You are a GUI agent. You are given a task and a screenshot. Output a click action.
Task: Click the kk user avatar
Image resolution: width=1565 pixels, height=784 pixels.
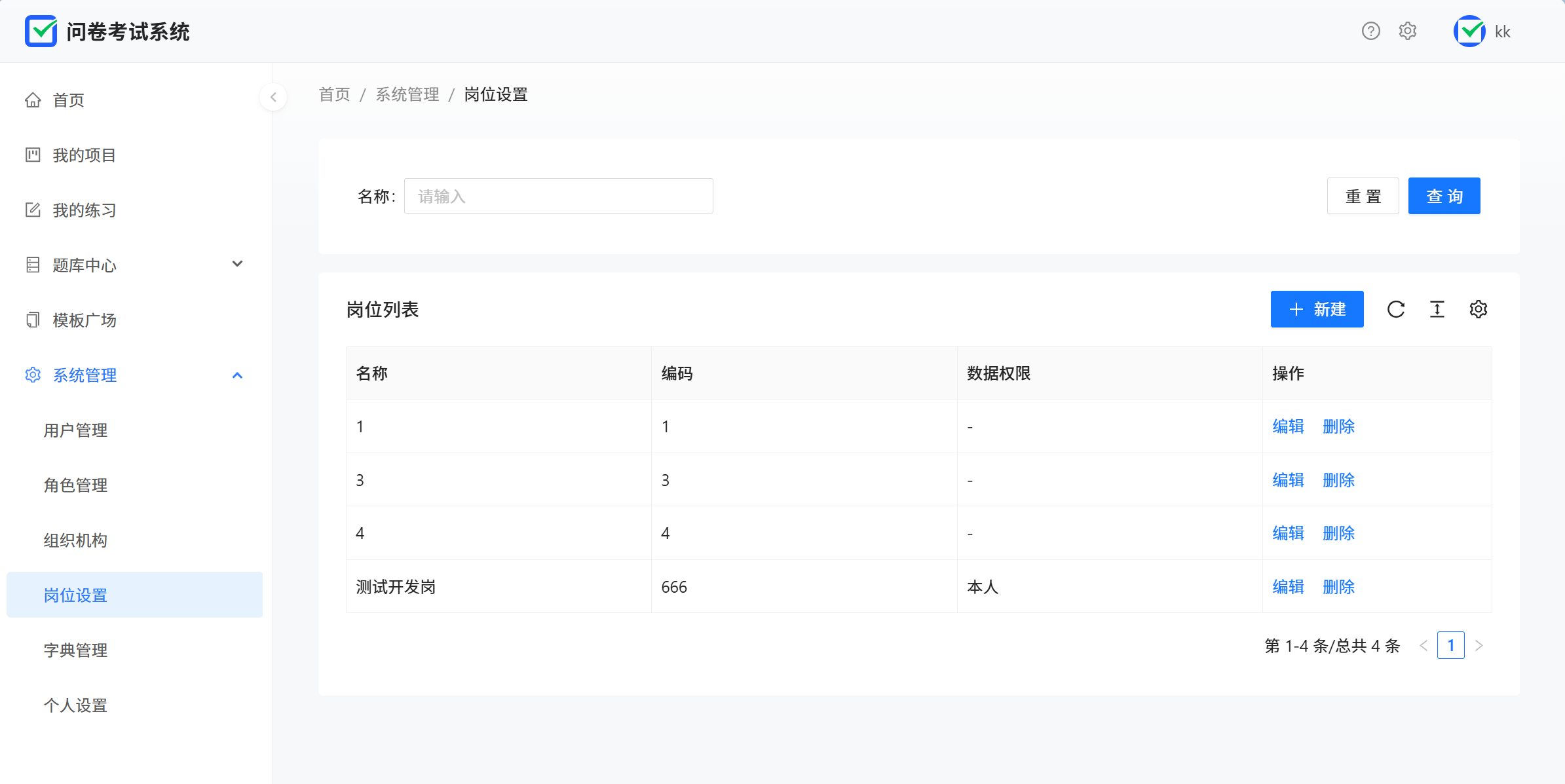pyautogui.click(x=1469, y=31)
